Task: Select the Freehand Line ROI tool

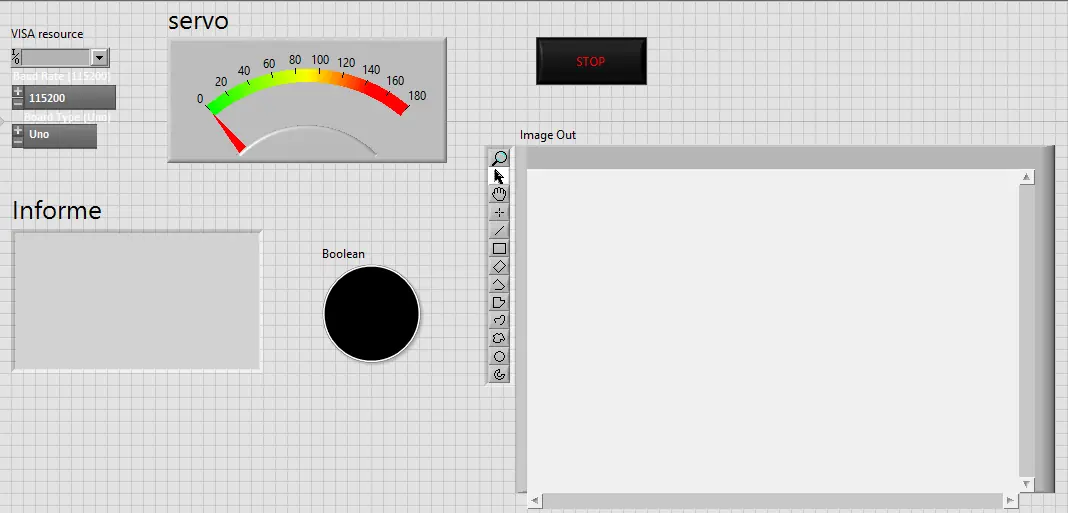Action: point(499,320)
